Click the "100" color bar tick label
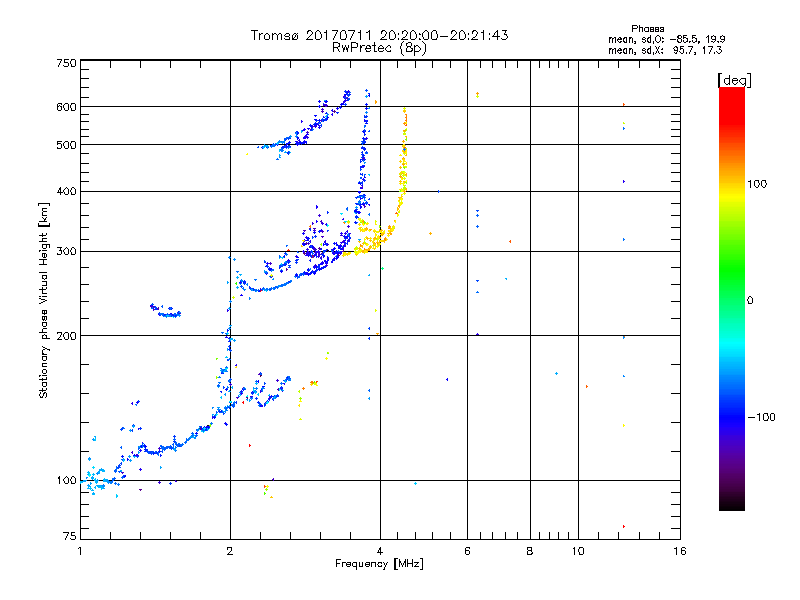The width and height of the screenshot is (800, 600). (757, 184)
